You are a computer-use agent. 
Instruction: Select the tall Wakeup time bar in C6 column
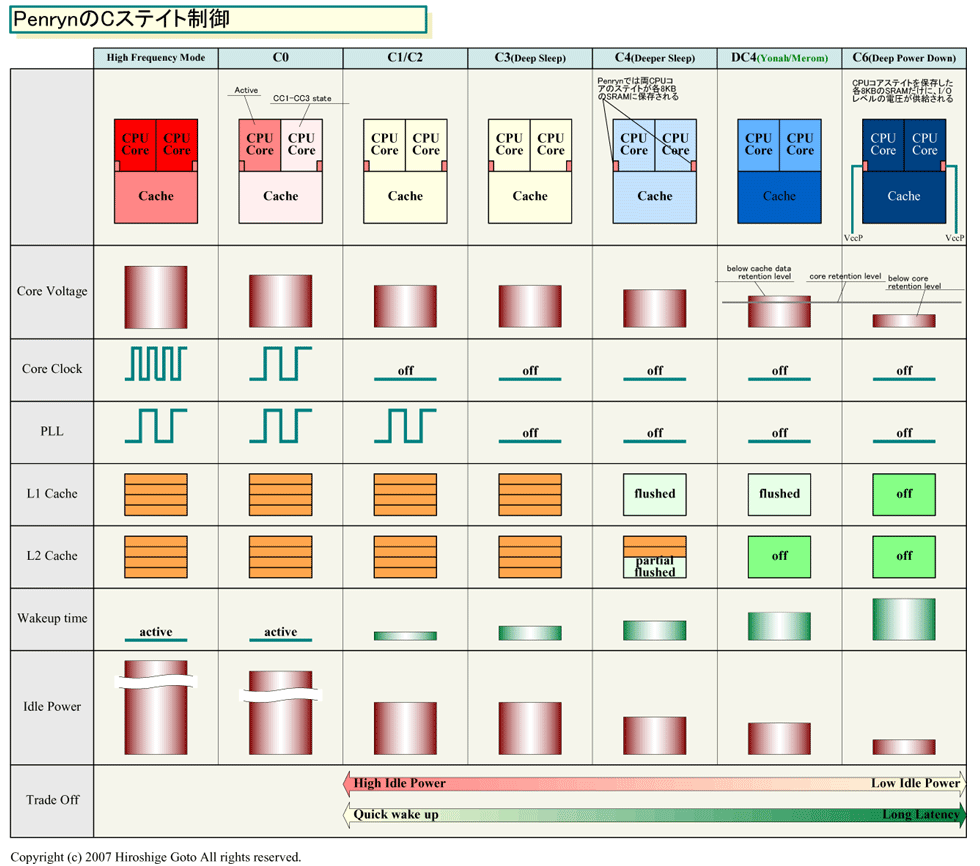(x=904, y=620)
